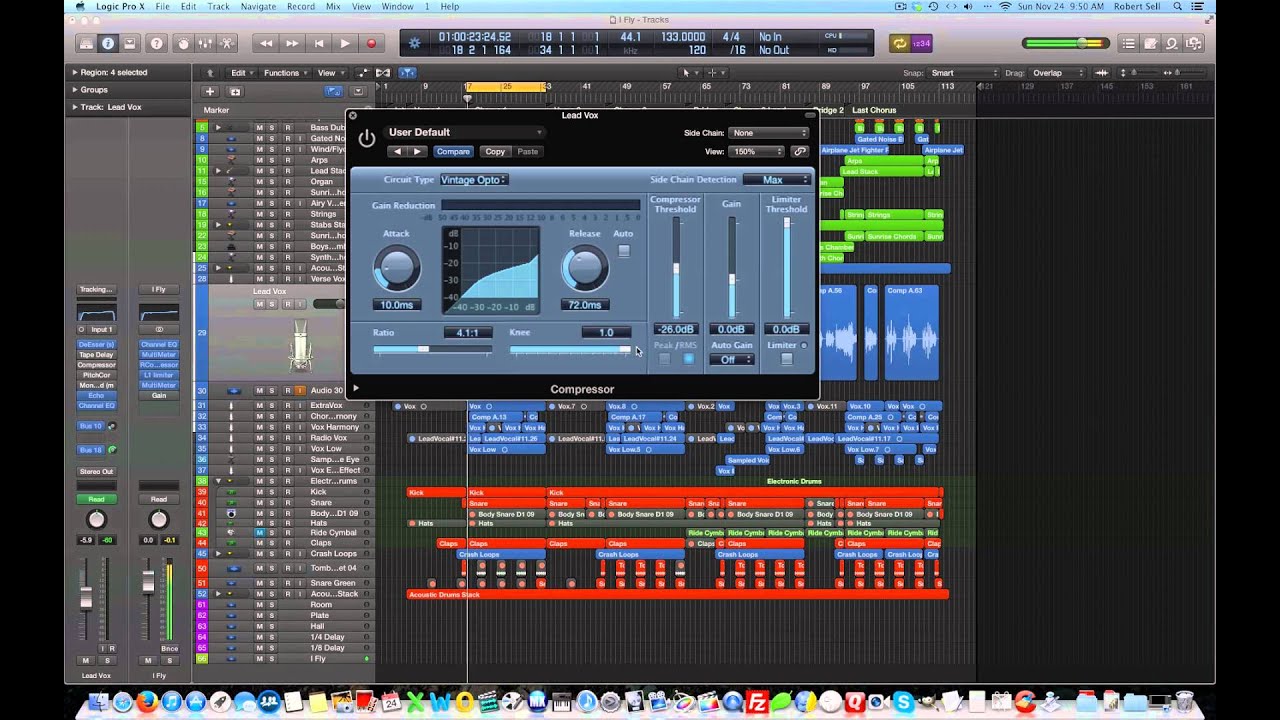Toggle Auto release checkbox

click(x=624, y=251)
